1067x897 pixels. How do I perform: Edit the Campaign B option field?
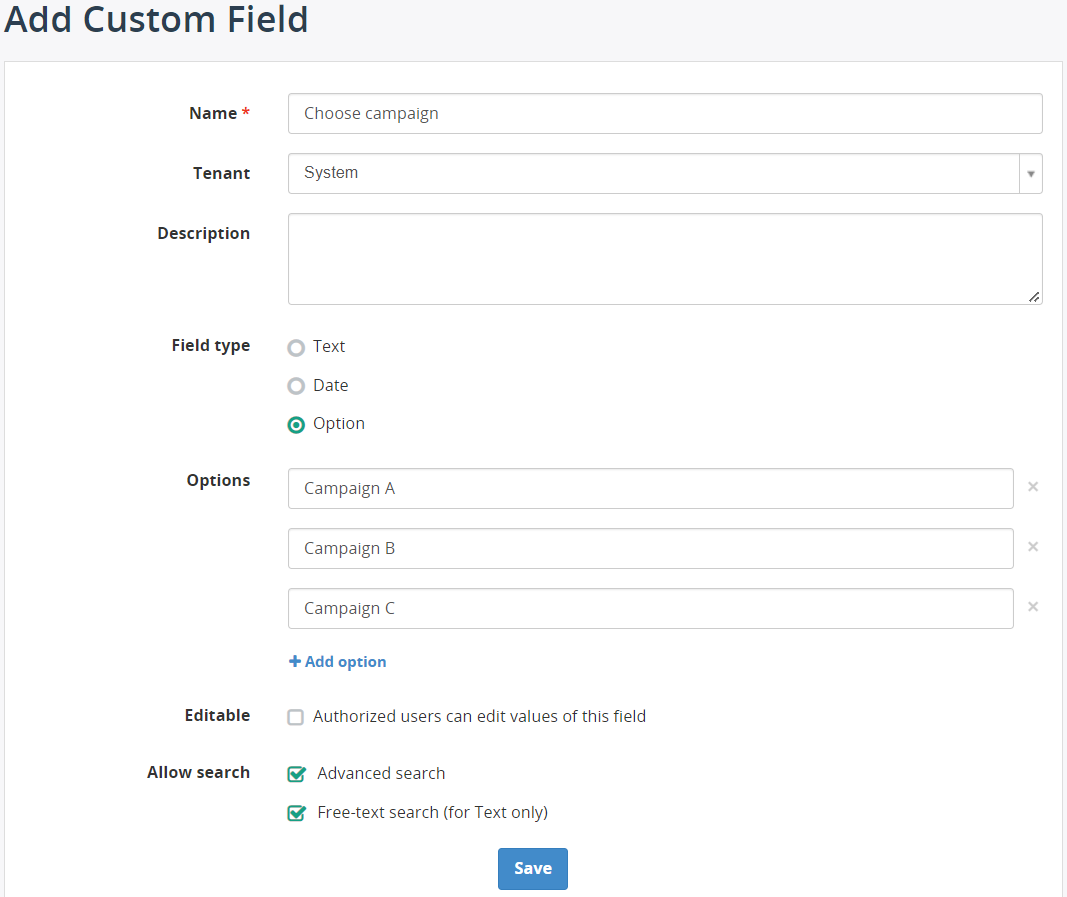point(651,549)
